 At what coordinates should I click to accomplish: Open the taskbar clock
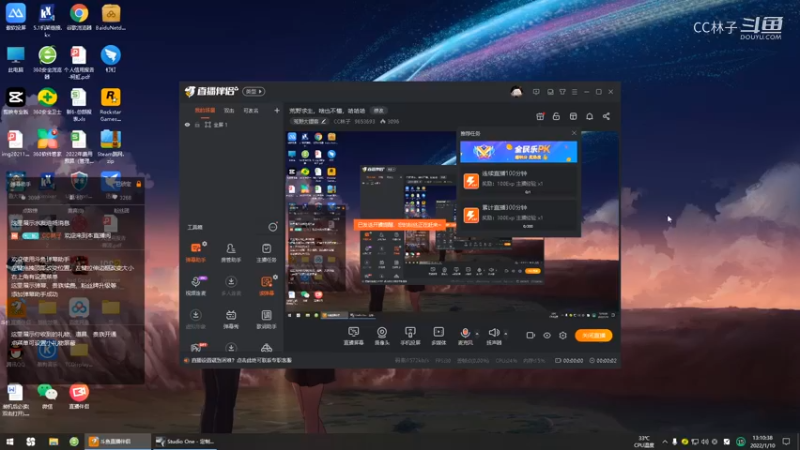(x=763, y=441)
